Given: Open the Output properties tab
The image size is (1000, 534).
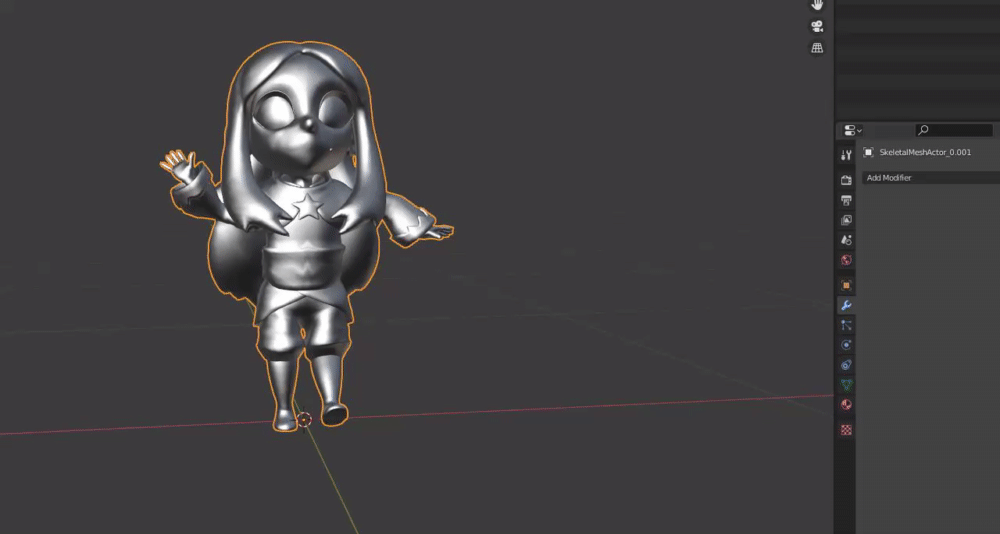Looking at the screenshot, I should tap(846, 200).
